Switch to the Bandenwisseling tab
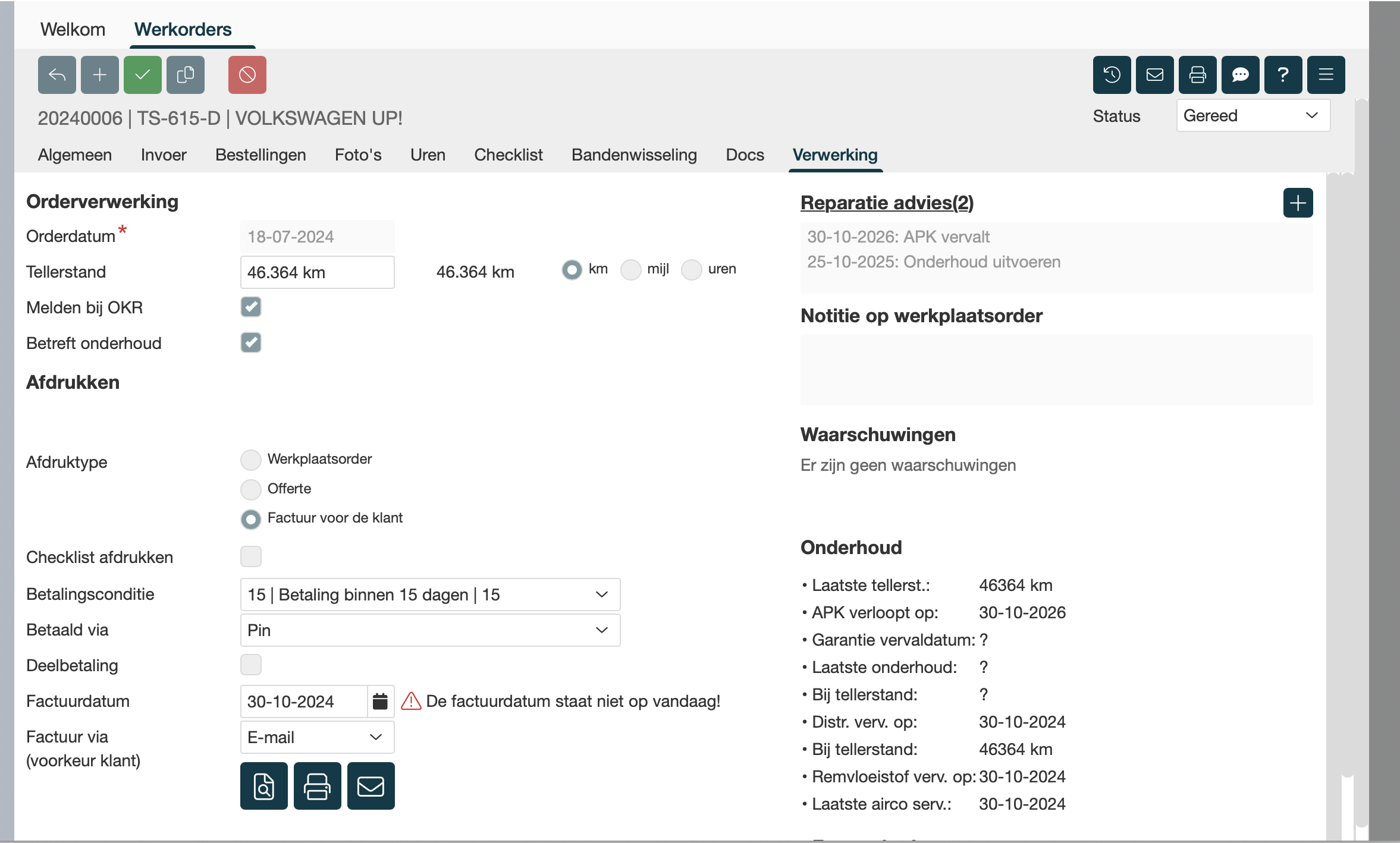The image size is (1400, 843). (634, 155)
